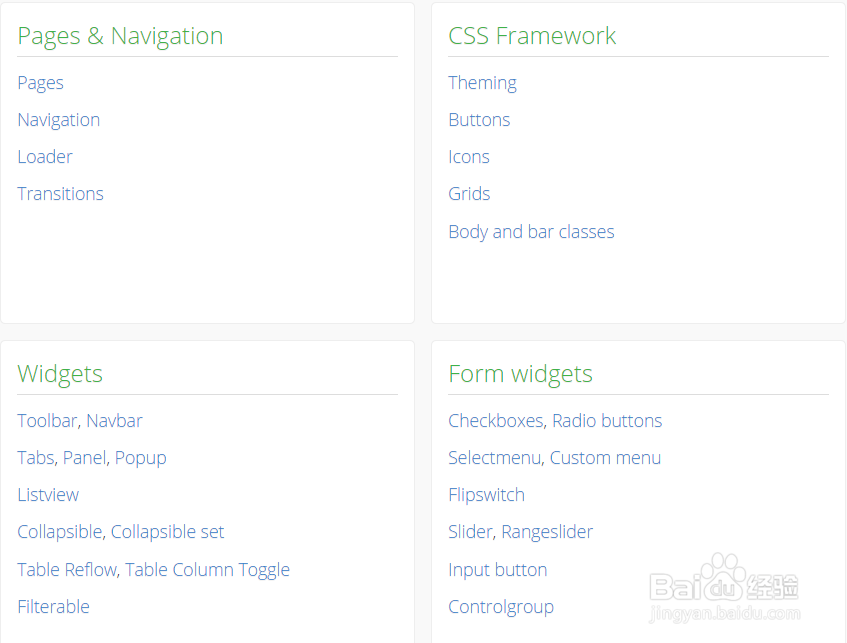View the Grids documentation
Screen dimensions: 847x643
[469, 193]
